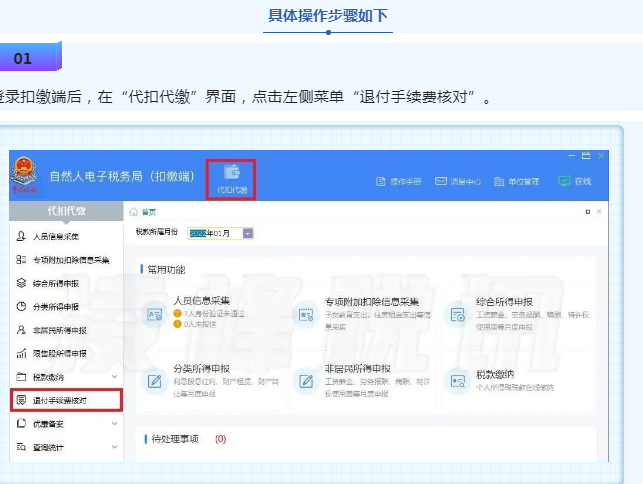Select 限售股所得申报 in left sidebar
The height and width of the screenshot is (484, 643).
click(x=66, y=353)
